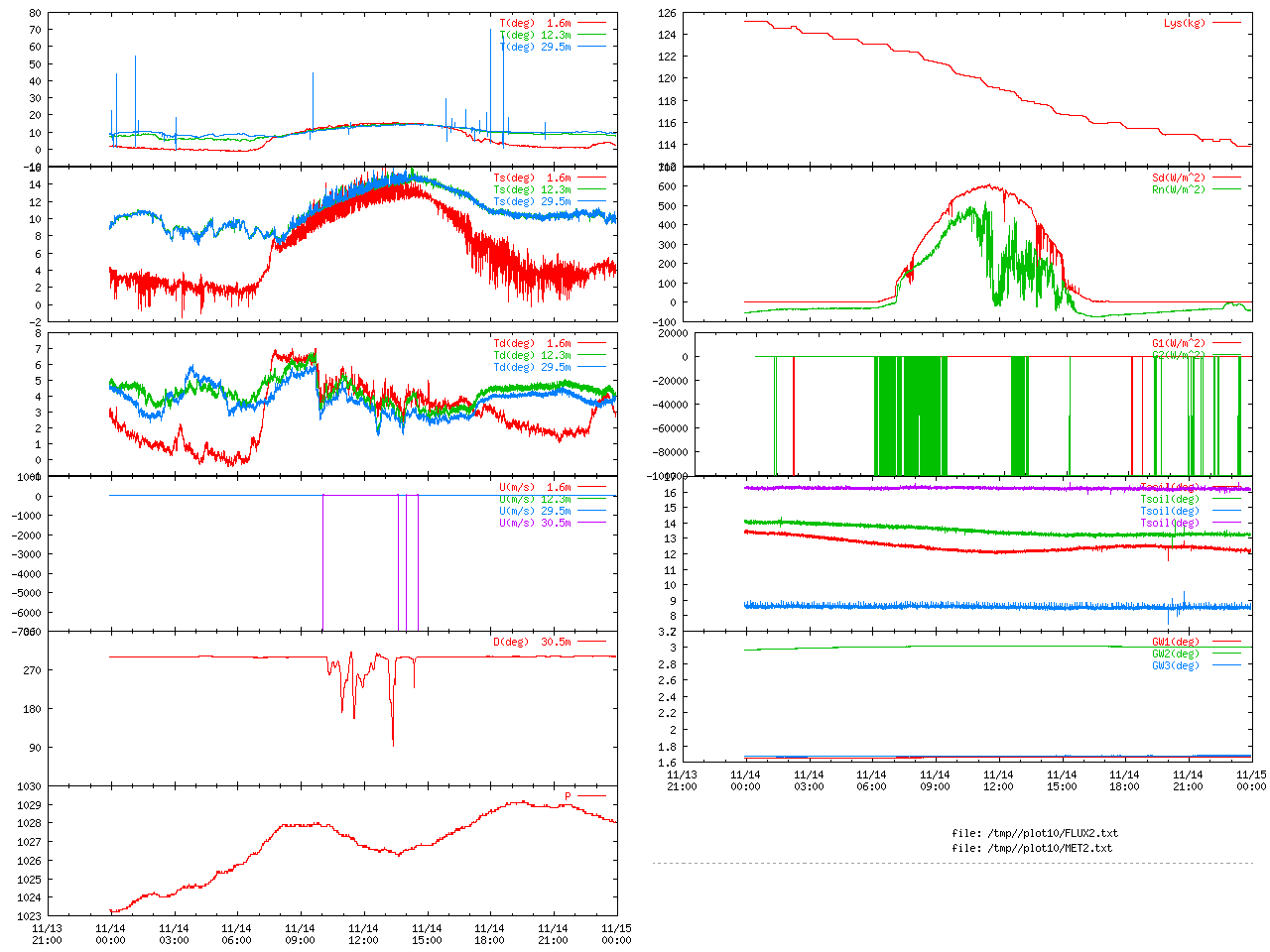Screen dimensions: 1270x952
Task: Click the 600 tick on radiation axis
Action: click(666, 186)
